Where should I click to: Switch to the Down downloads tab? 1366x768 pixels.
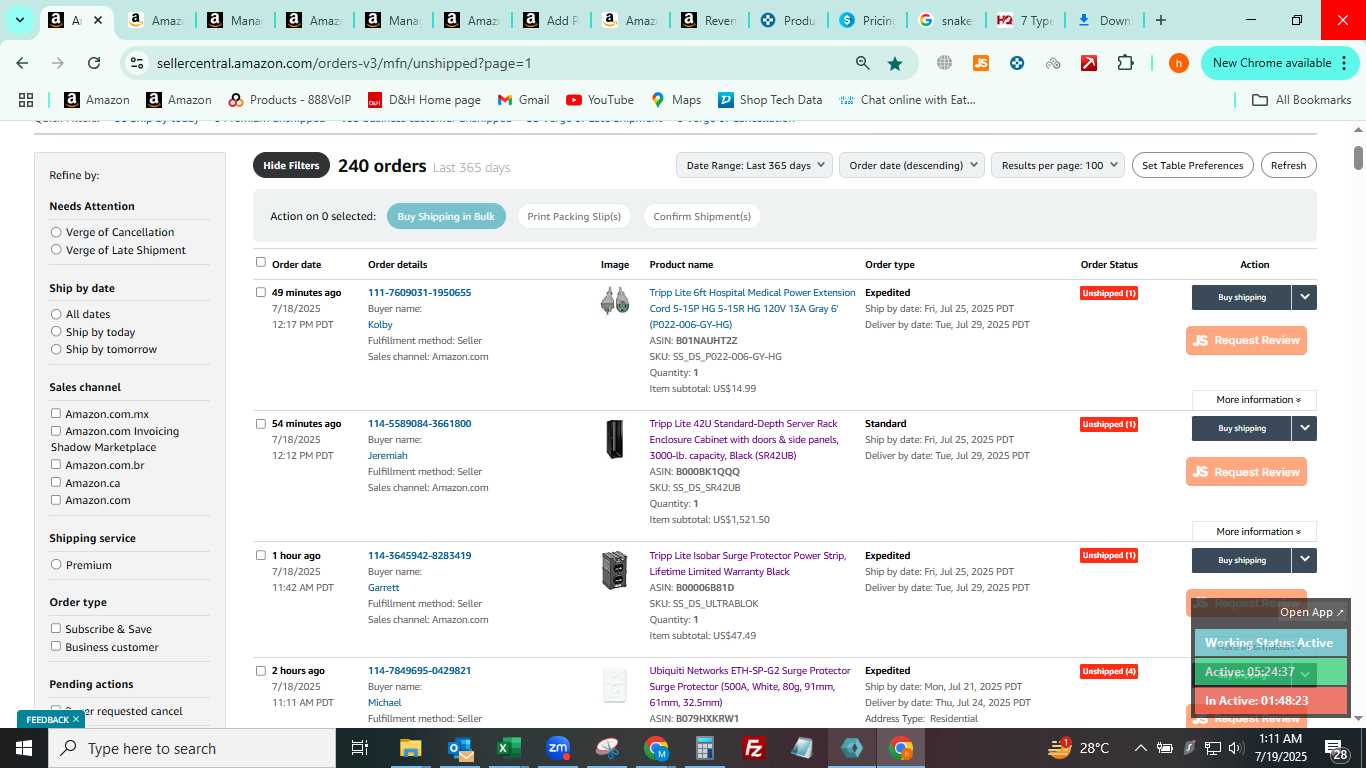[1102, 20]
